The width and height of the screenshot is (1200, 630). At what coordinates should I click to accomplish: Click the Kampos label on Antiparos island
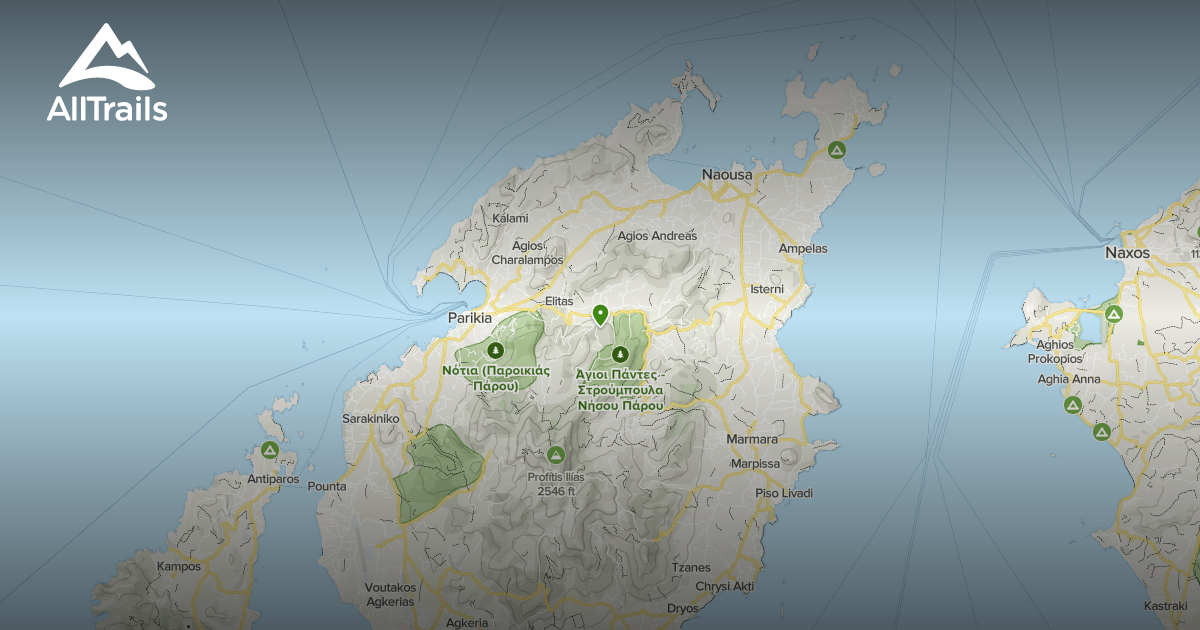click(x=178, y=567)
